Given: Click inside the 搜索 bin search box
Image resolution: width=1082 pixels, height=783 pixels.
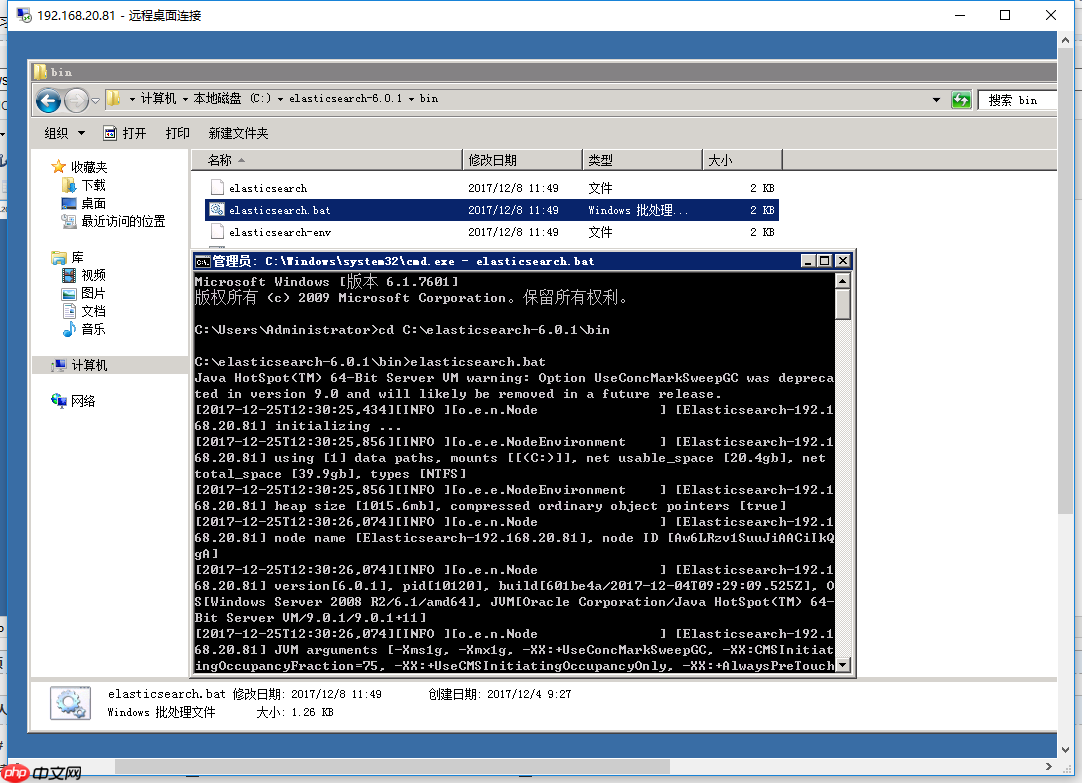Looking at the screenshot, I should point(1015,99).
